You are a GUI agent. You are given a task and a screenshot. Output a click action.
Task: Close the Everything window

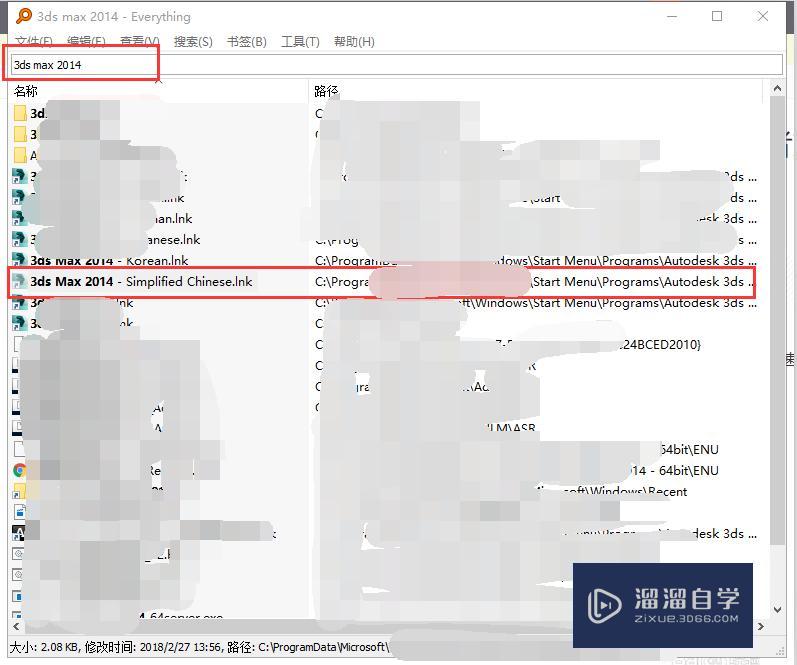[763, 16]
